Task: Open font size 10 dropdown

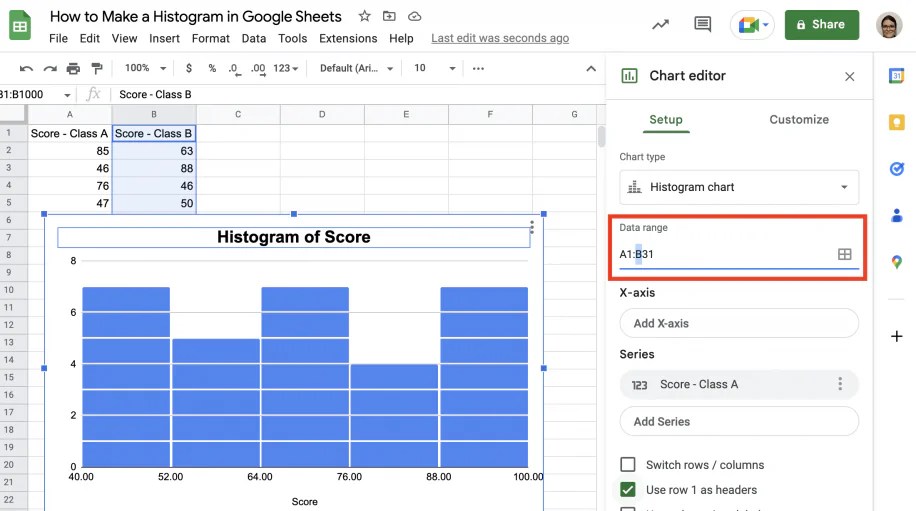Action: point(434,68)
